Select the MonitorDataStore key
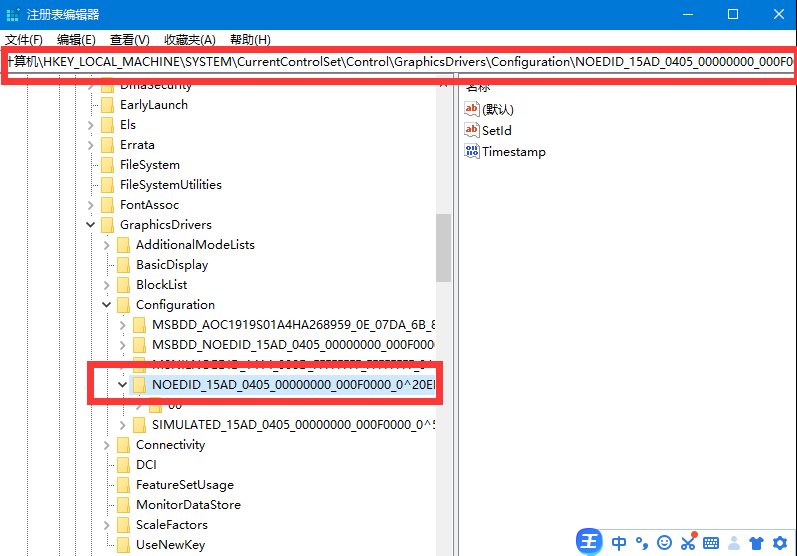The height and width of the screenshot is (556, 797). pos(187,505)
